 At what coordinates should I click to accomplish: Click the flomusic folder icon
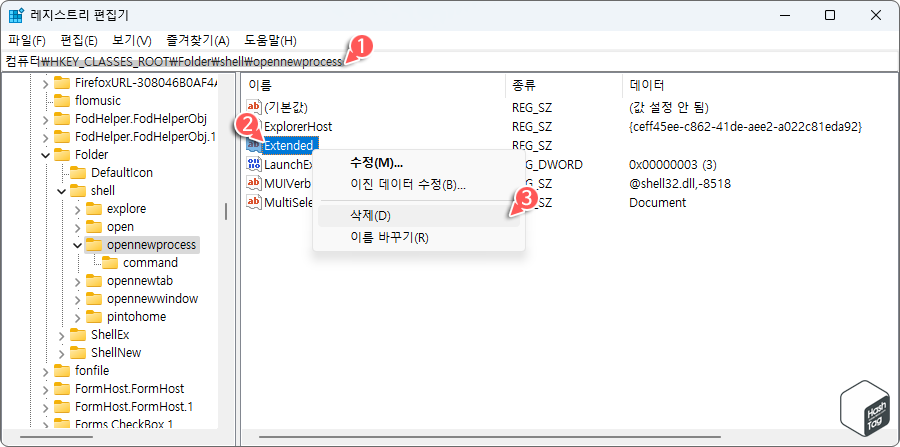[x=62, y=100]
